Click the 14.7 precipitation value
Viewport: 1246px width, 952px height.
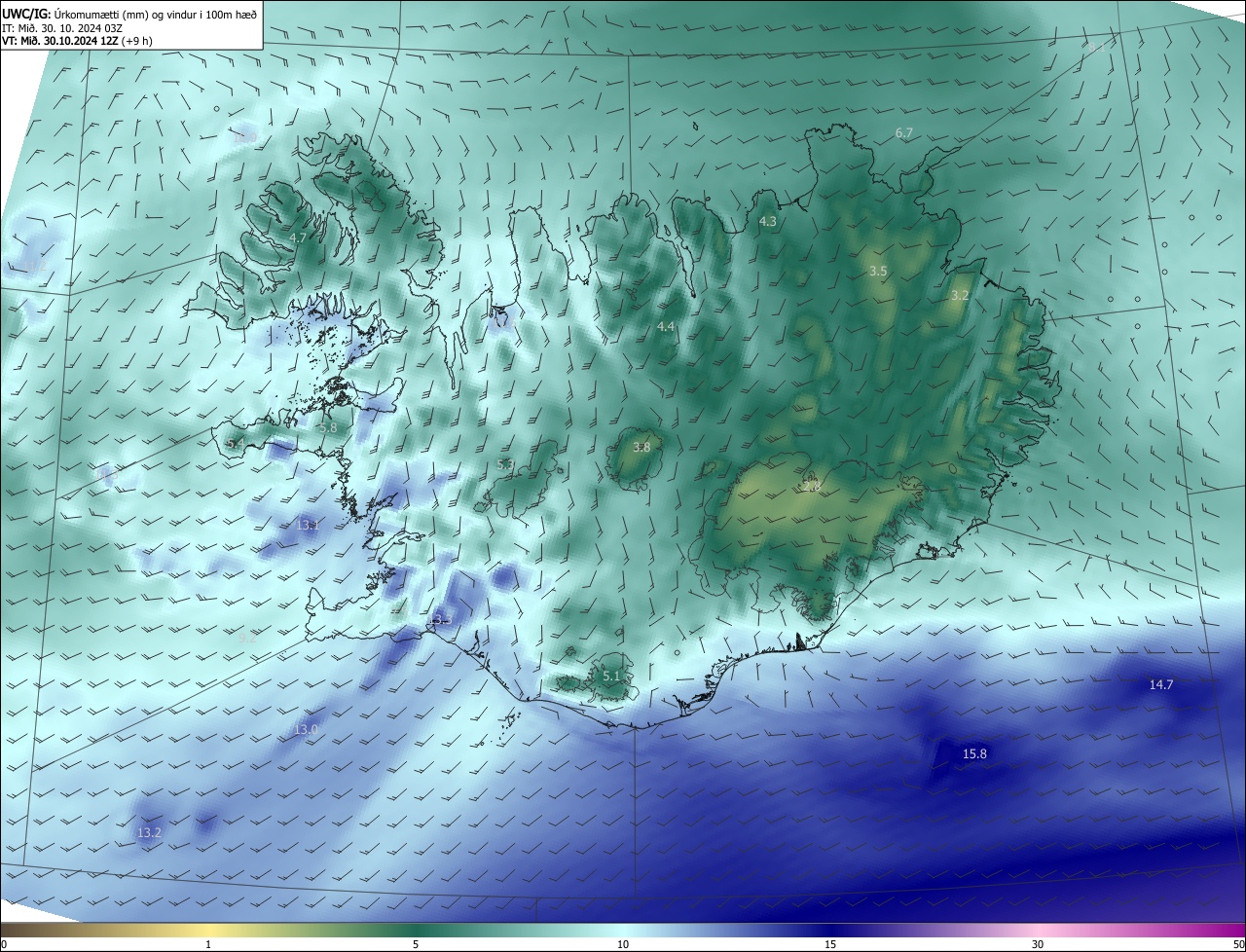(x=1161, y=684)
